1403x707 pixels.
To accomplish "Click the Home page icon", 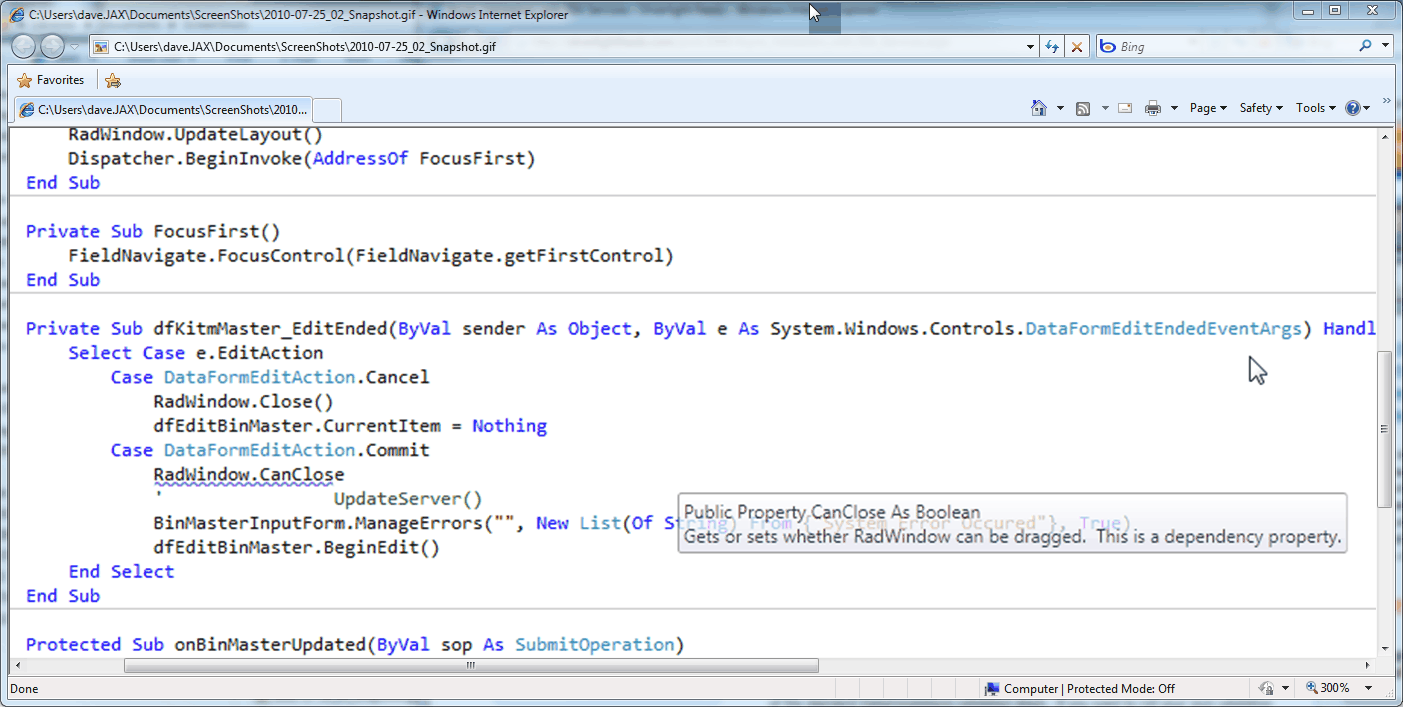I will pos(1040,108).
